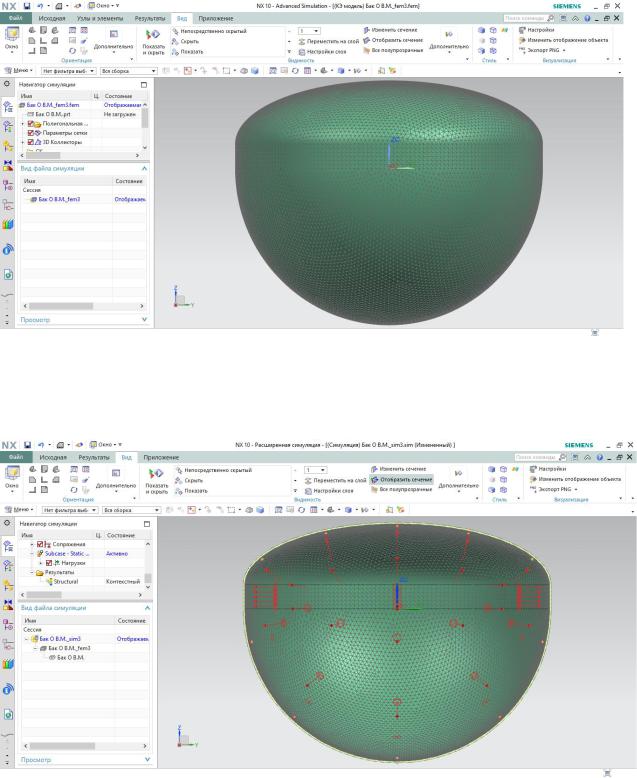637x778 pixels.
Task: Click blue help icon, upper window
Action: click(587, 18)
